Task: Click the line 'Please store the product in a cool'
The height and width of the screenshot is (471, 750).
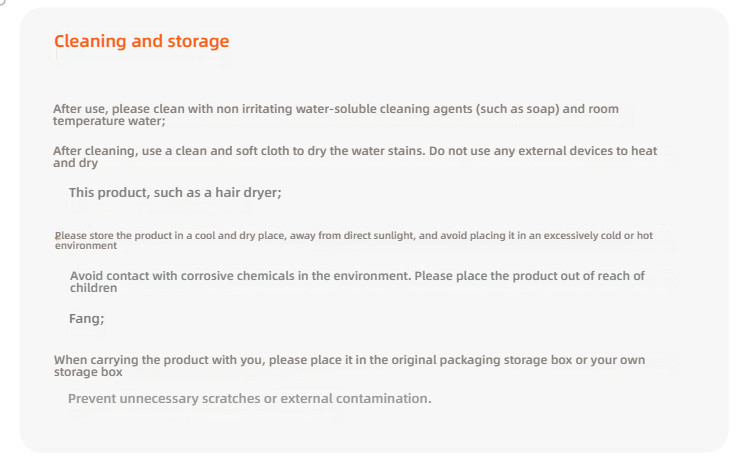Action: 354,235
